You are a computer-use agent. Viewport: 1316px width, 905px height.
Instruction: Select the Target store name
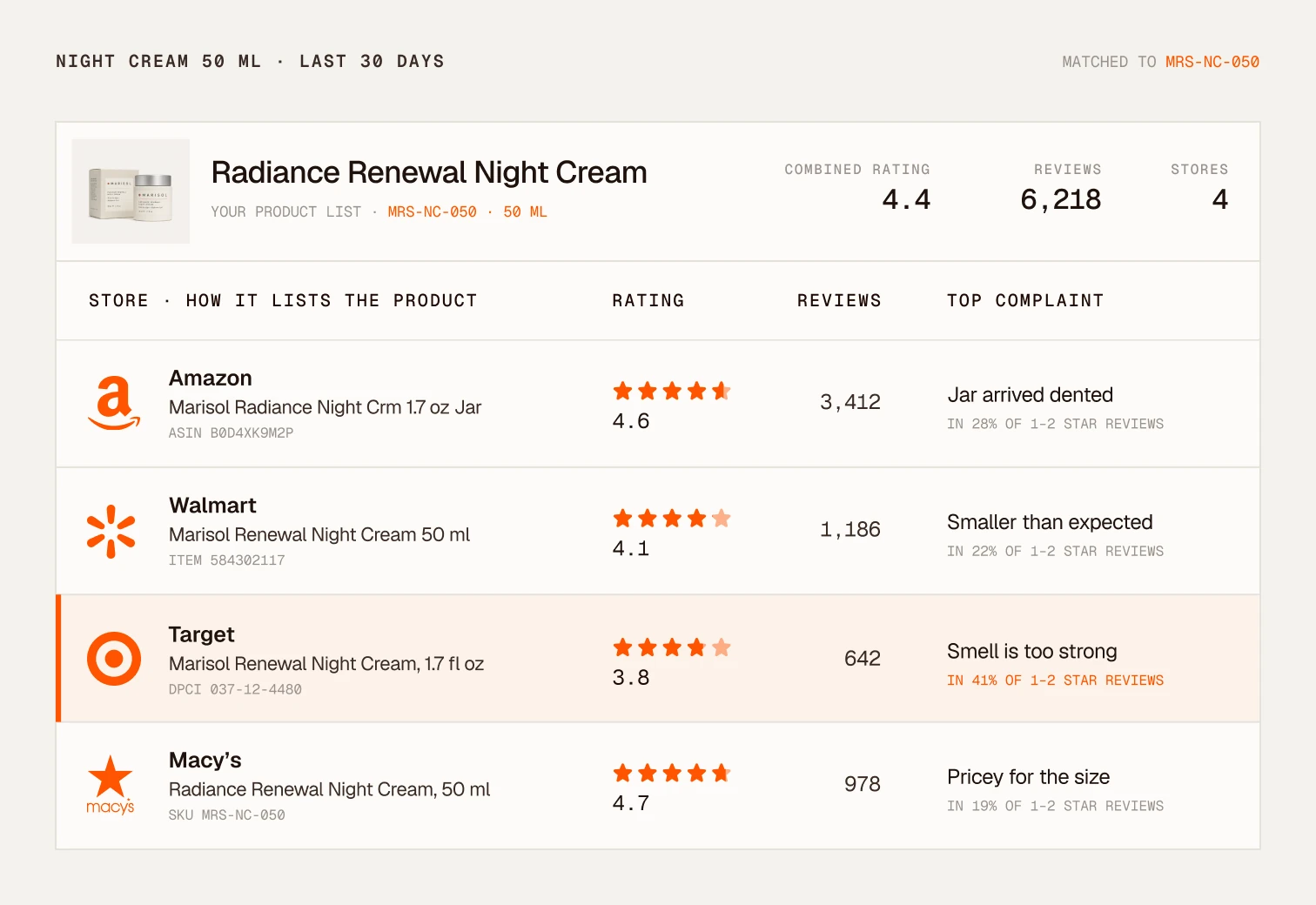(x=202, y=634)
